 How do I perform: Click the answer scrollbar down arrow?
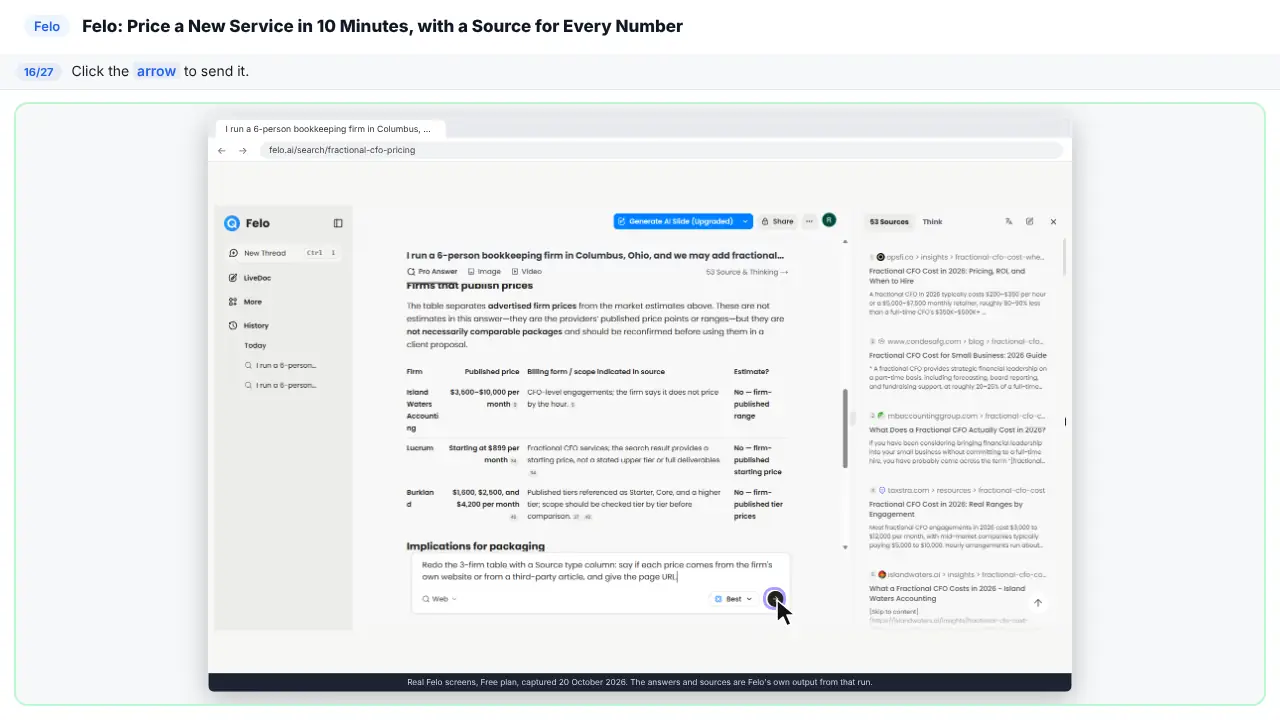pos(846,547)
